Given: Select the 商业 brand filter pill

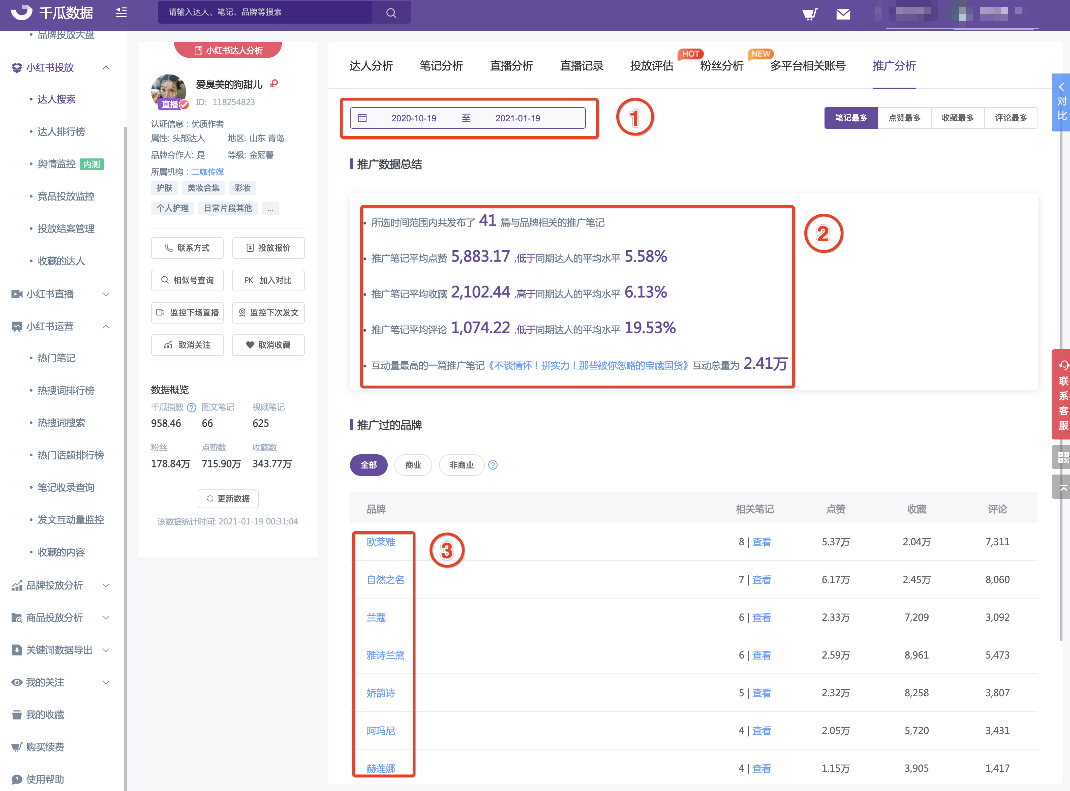Looking at the screenshot, I should [413, 465].
